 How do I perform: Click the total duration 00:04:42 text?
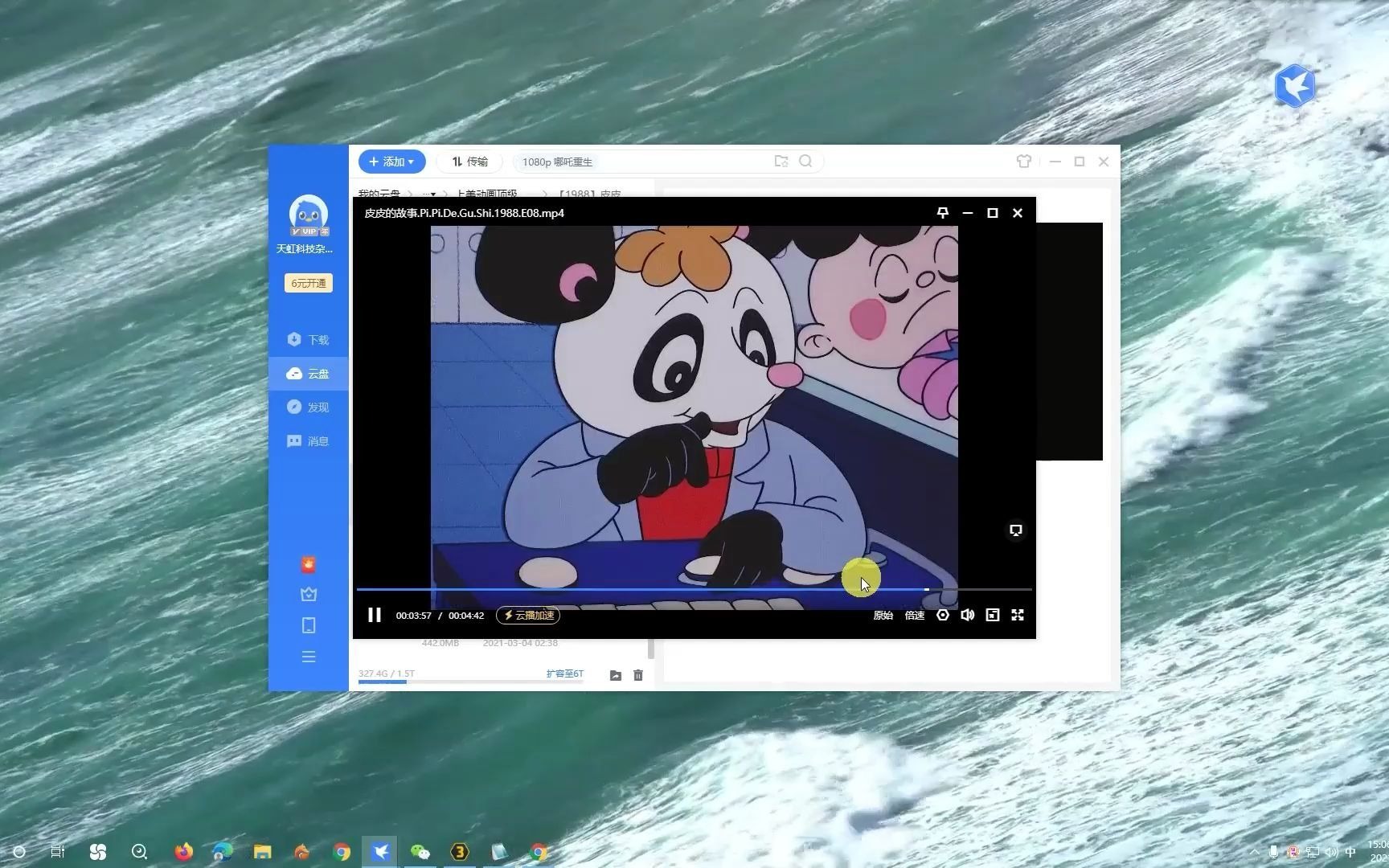(x=466, y=616)
